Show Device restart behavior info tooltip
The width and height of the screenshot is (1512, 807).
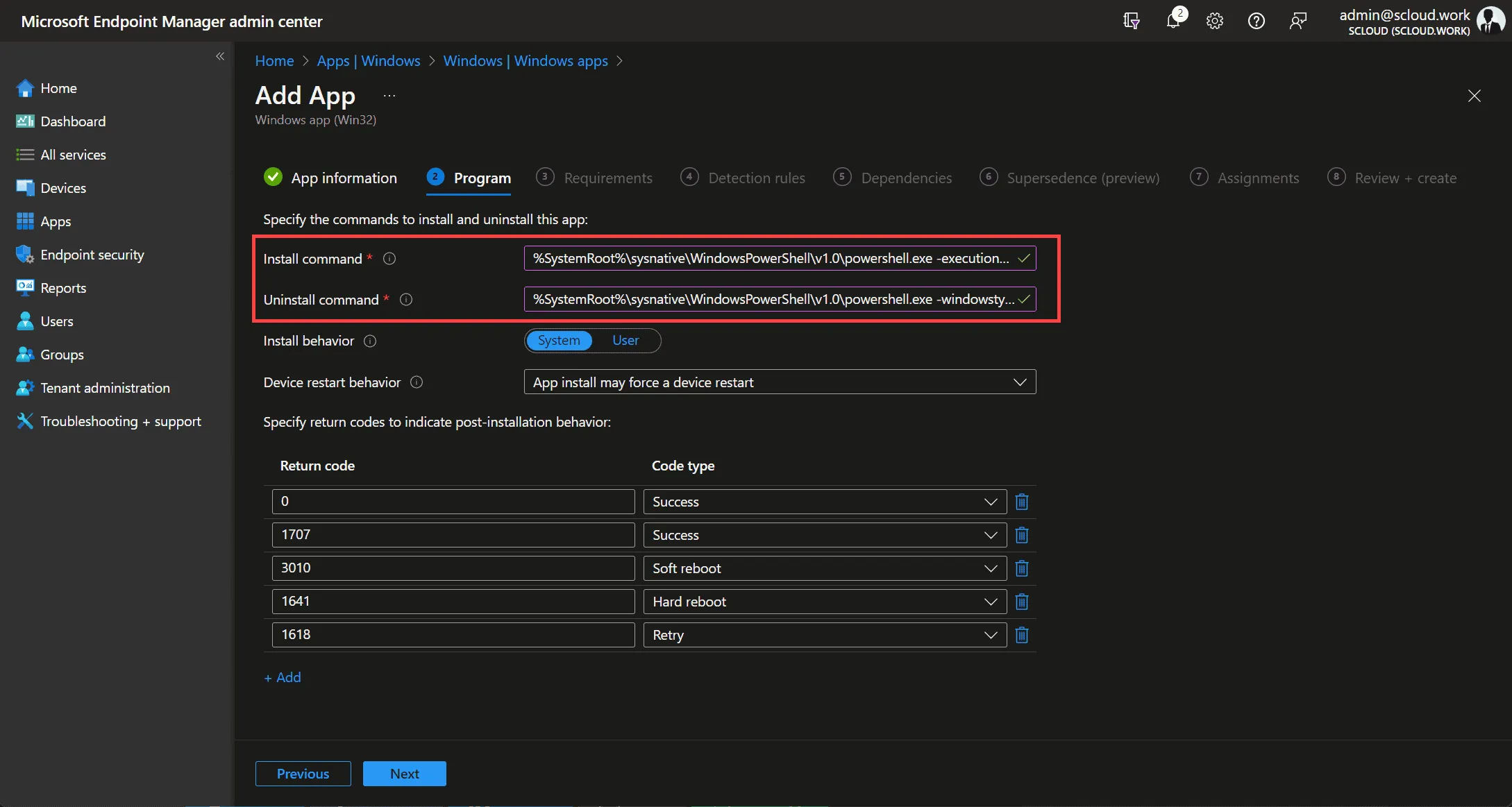417,382
